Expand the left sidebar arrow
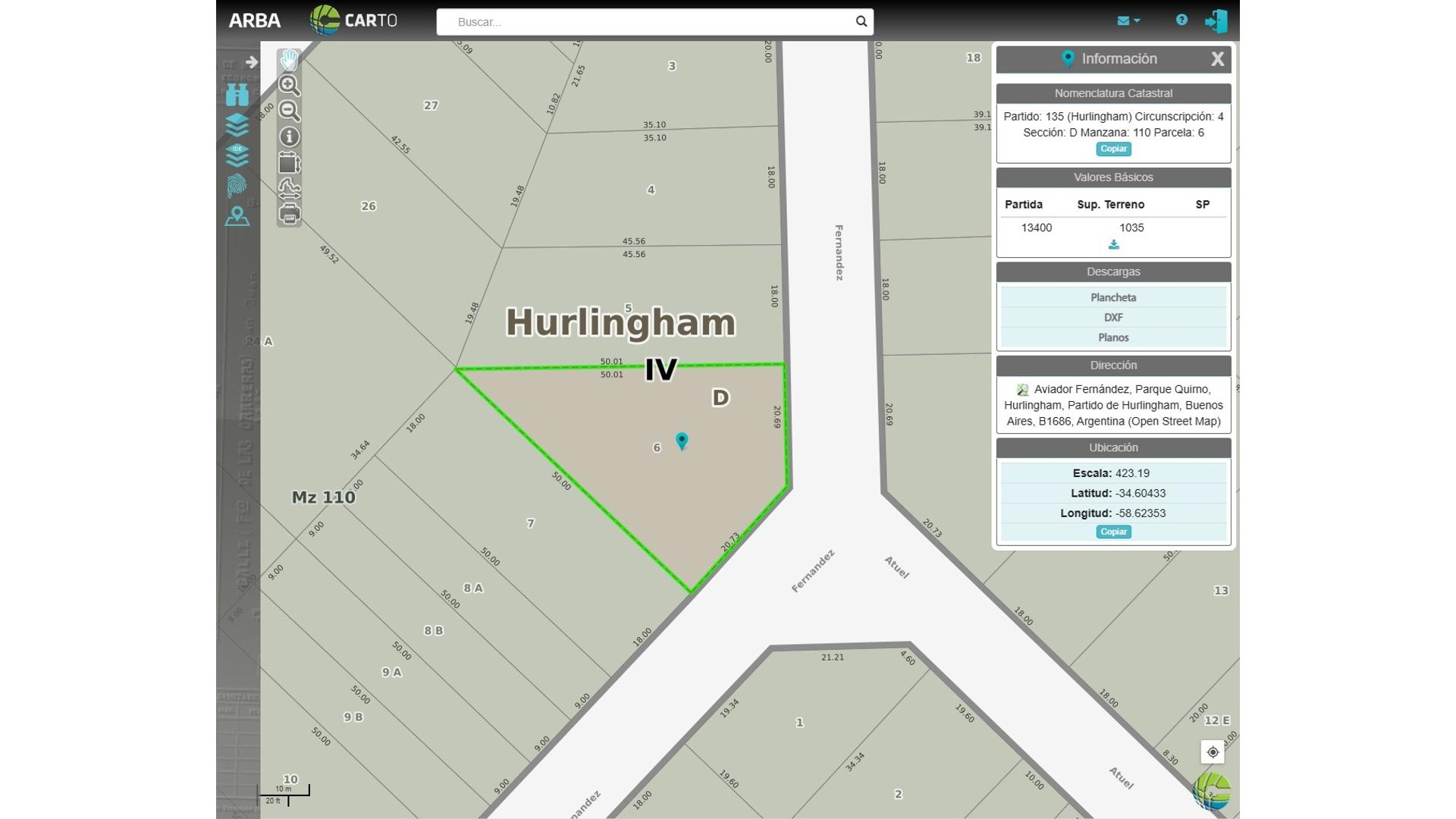Image resolution: width=1456 pixels, height=819 pixels. pos(251,62)
